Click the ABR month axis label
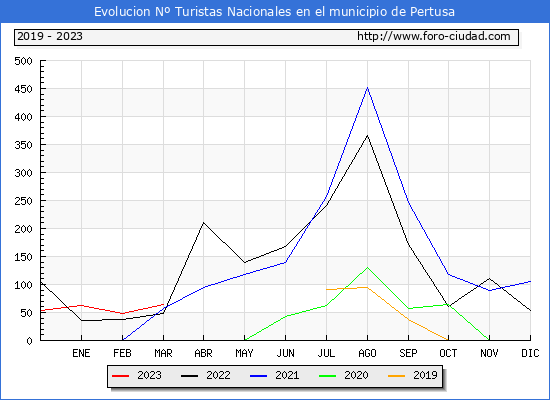Image resolution: width=550 pixels, height=400 pixels. click(203, 353)
